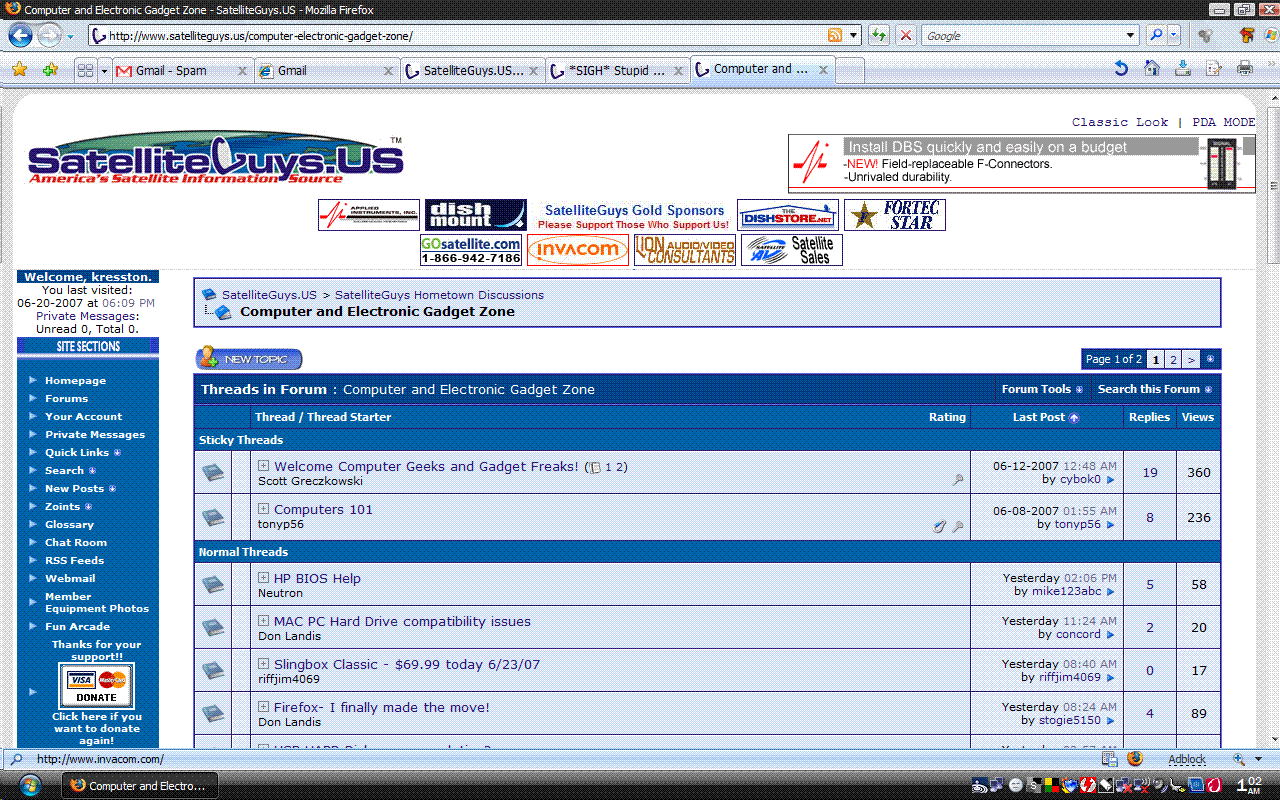This screenshot has height=800, width=1280.
Task: Expand preview for HP BIOS Help thread
Action: coord(264,578)
